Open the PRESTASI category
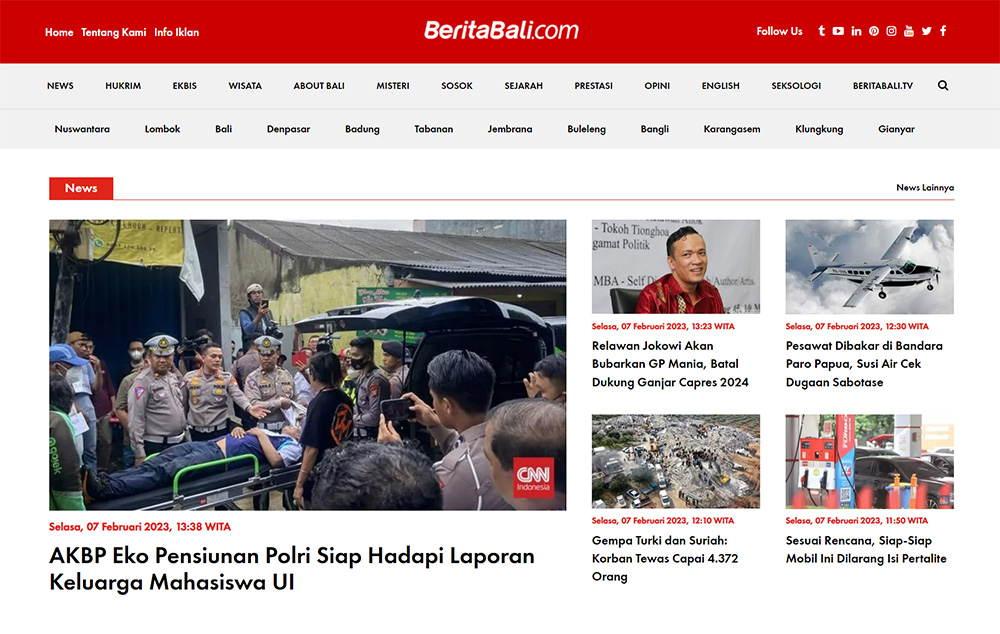The height and width of the screenshot is (634, 1000). tap(593, 85)
